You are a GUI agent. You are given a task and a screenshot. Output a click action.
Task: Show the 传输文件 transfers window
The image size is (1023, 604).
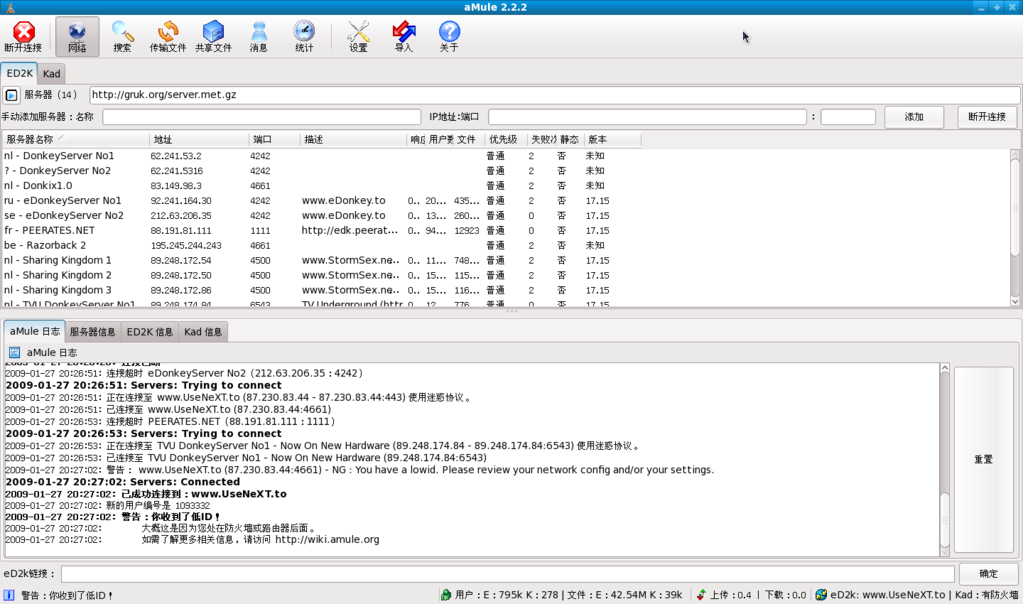[x=168, y=37]
